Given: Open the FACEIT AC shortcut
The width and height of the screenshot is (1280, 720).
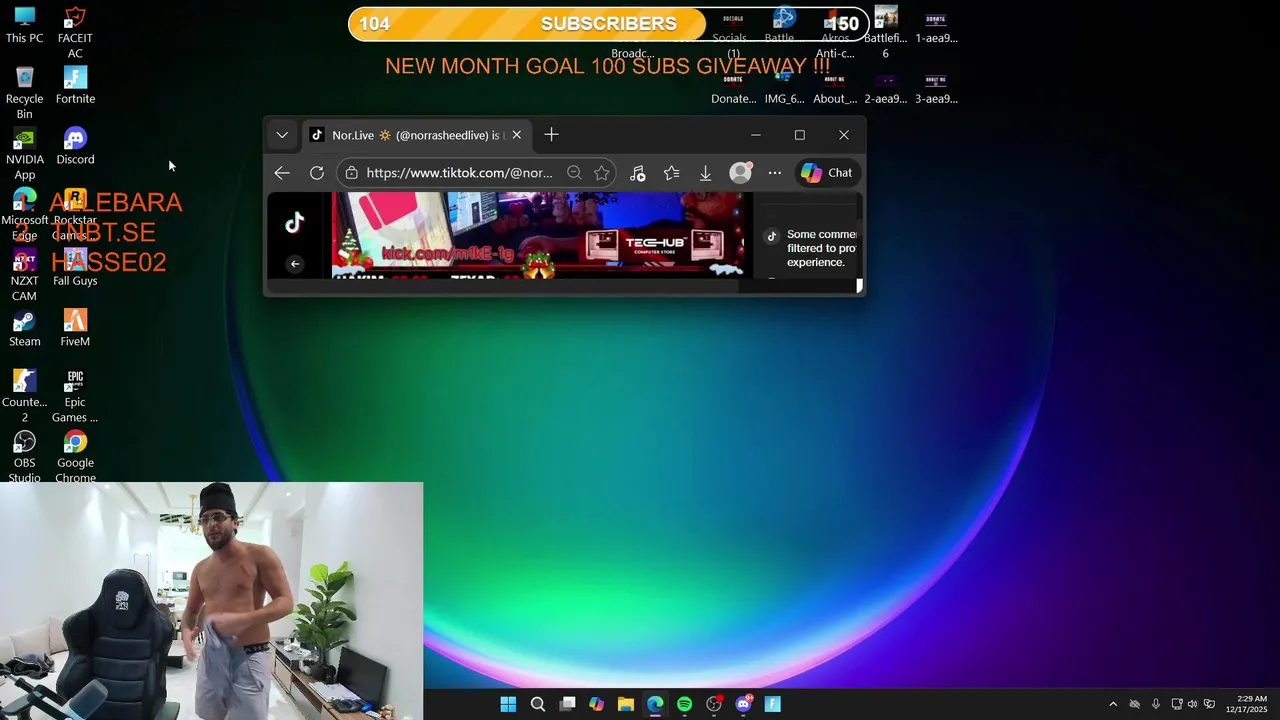Looking at the screenshot, I should tap(75, 33).
